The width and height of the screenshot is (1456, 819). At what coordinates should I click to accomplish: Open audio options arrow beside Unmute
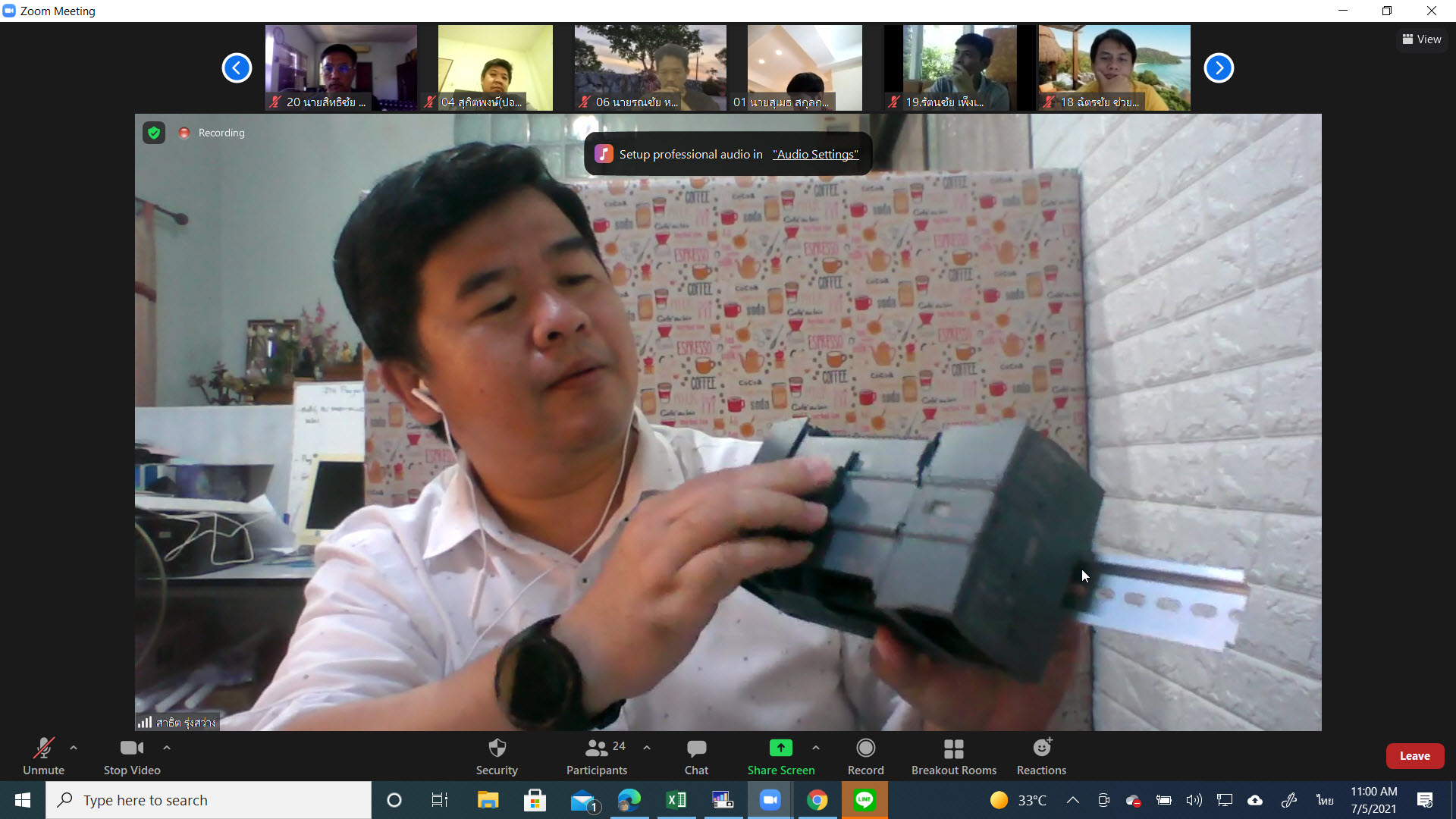pos(74,748)
